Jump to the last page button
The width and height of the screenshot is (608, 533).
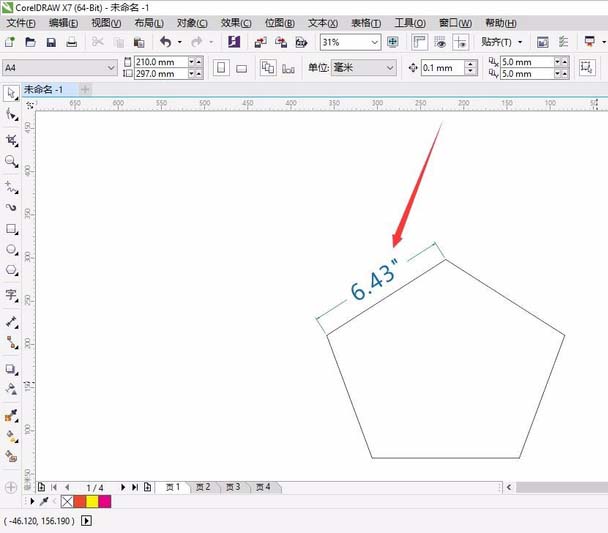[135, 487]
